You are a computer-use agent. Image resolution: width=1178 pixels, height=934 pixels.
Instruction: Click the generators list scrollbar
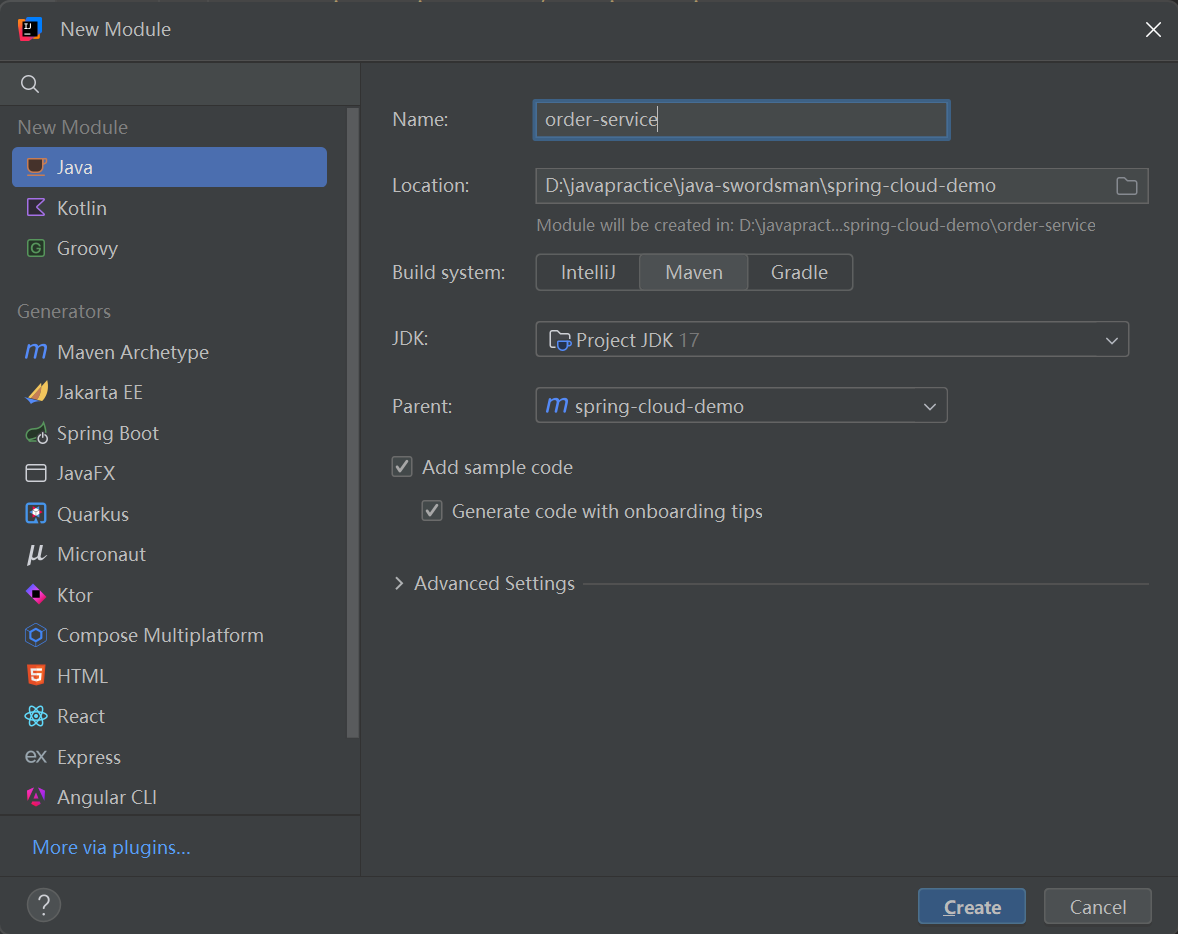(x=352, y=423)
